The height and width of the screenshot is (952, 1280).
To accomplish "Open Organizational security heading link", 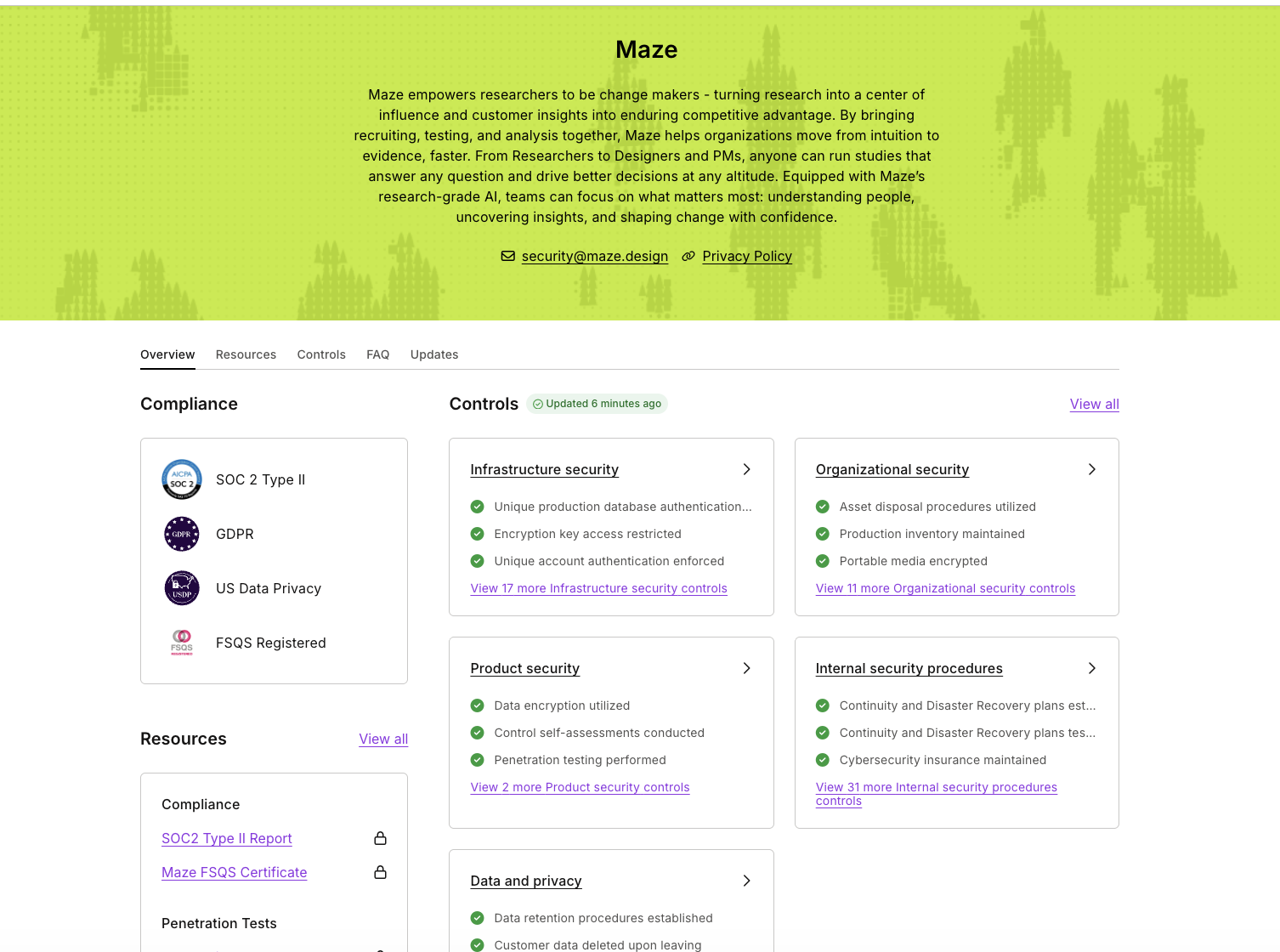I will 892,469.
